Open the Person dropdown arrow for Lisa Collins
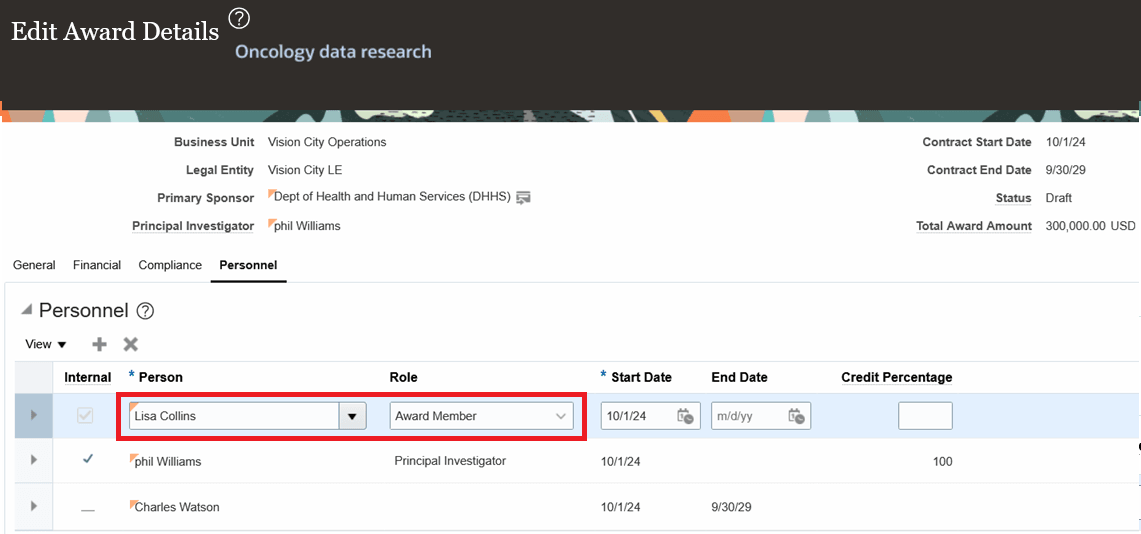This screenshot has width=1141, height=534. coord(353,416)
